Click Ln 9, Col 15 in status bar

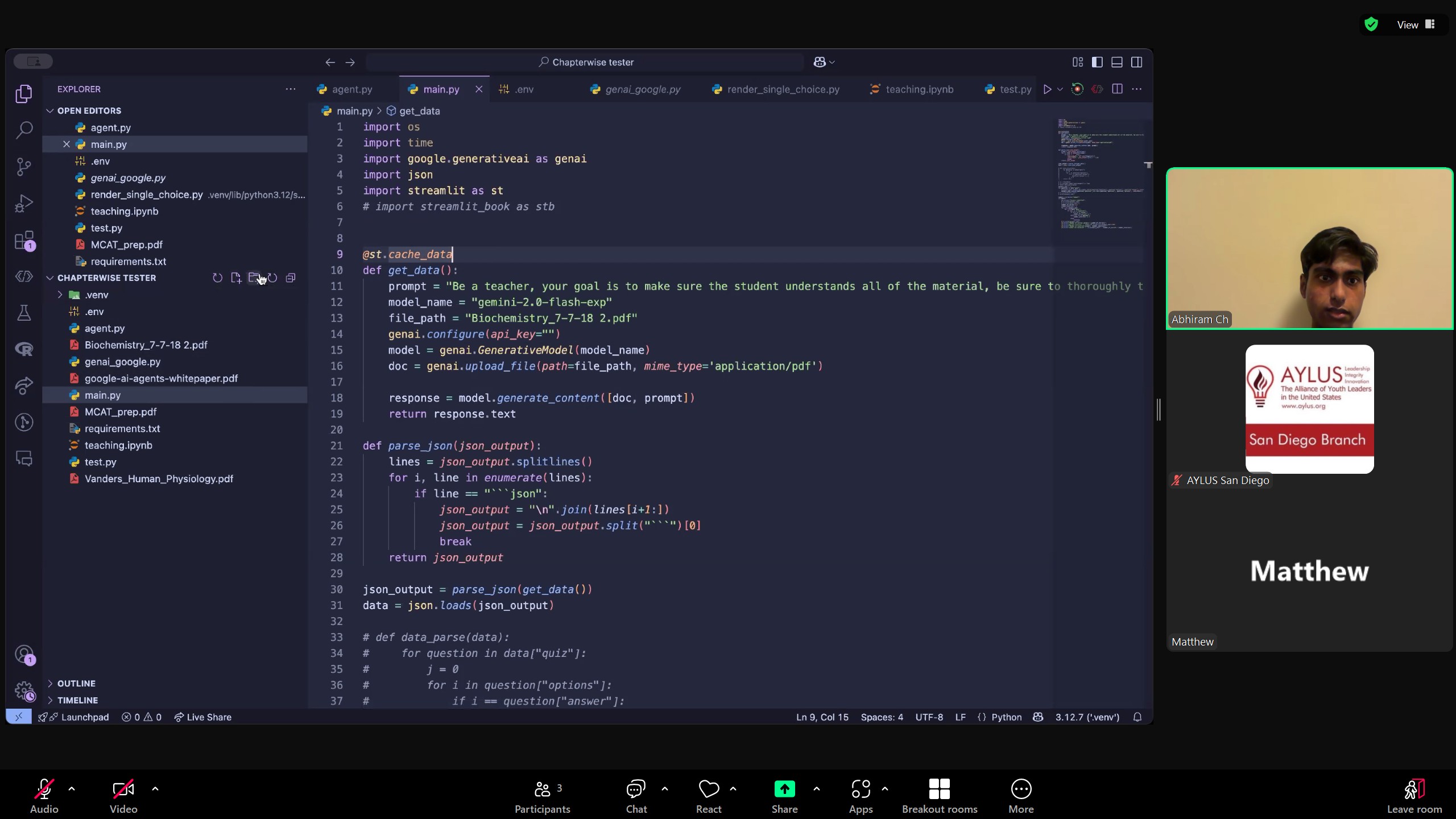822,717
